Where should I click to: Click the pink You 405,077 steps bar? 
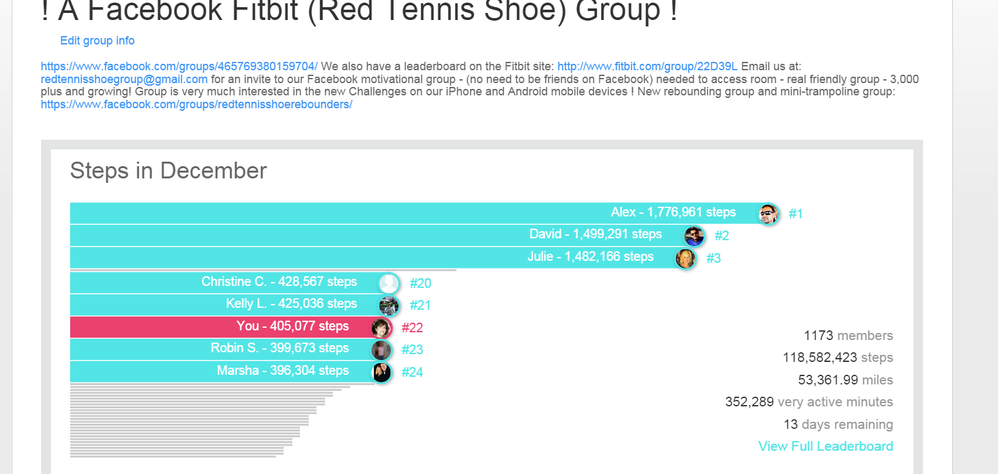coord(225,326)
